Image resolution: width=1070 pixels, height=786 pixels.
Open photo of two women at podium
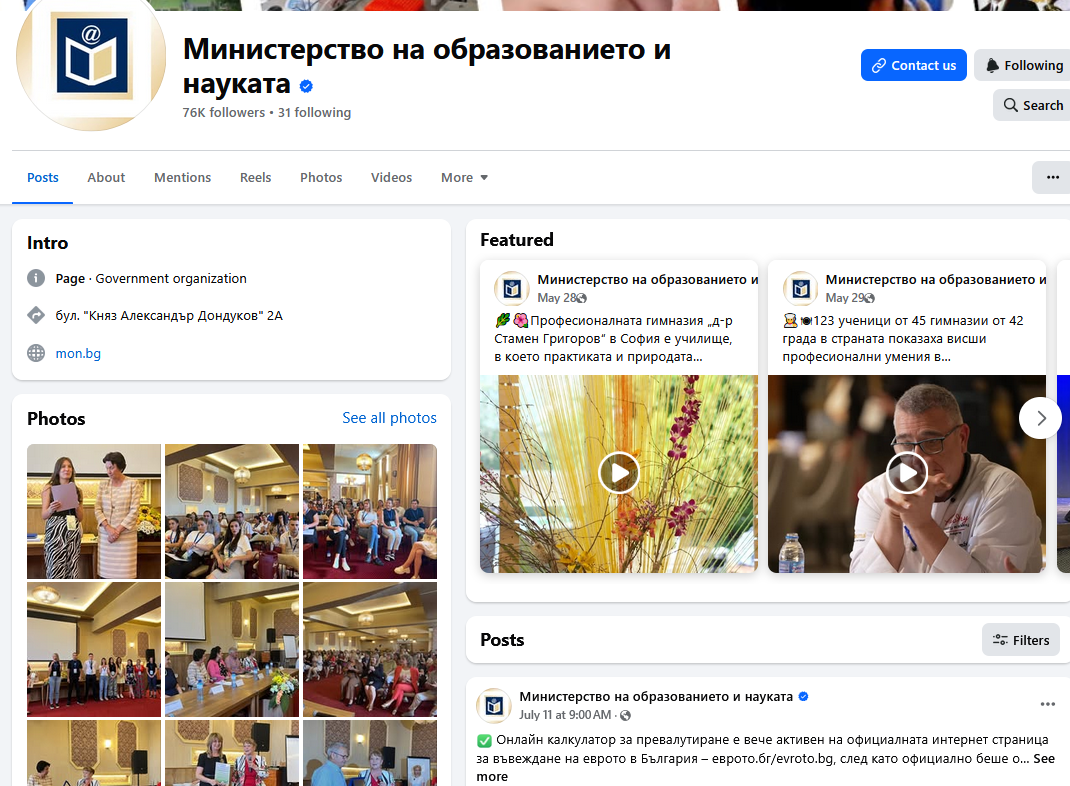click(x=94, y=512)
